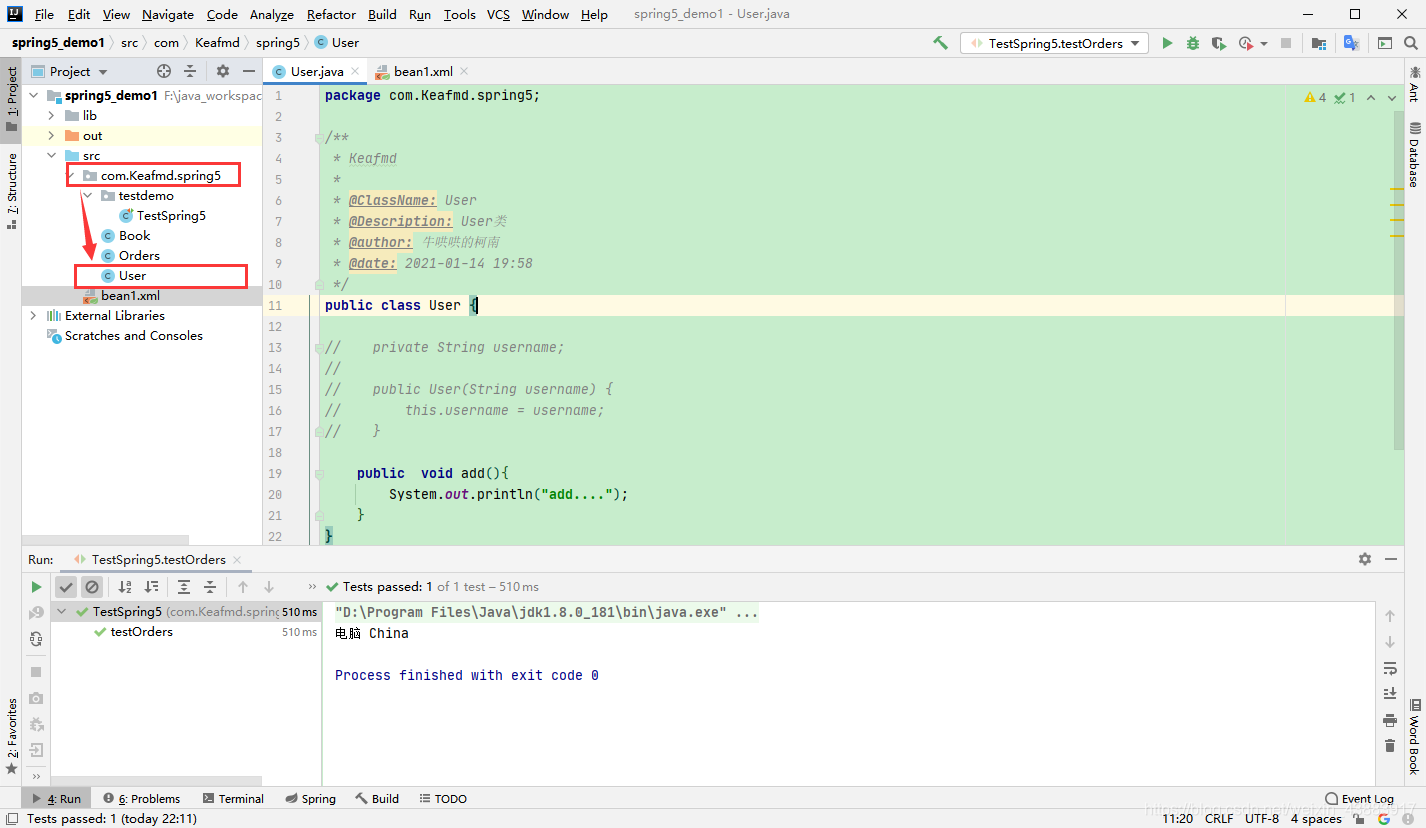Open the run configuration dropdown
The height and width of the screenshot is (828, 1426).
click(x=1055, y=43)
